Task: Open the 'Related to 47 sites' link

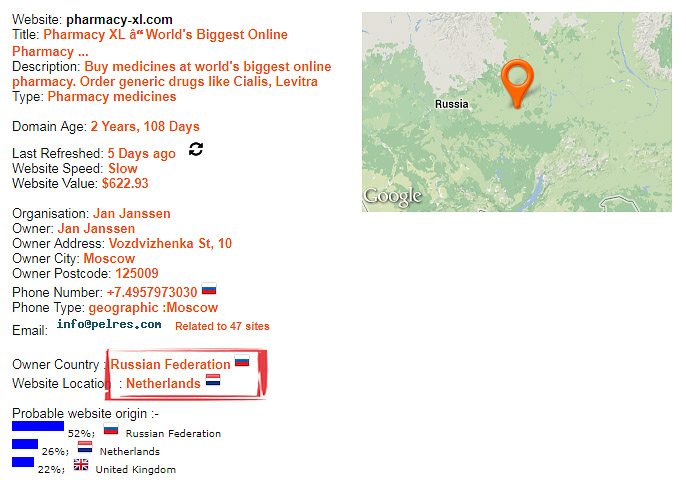Action: point(222,326)
